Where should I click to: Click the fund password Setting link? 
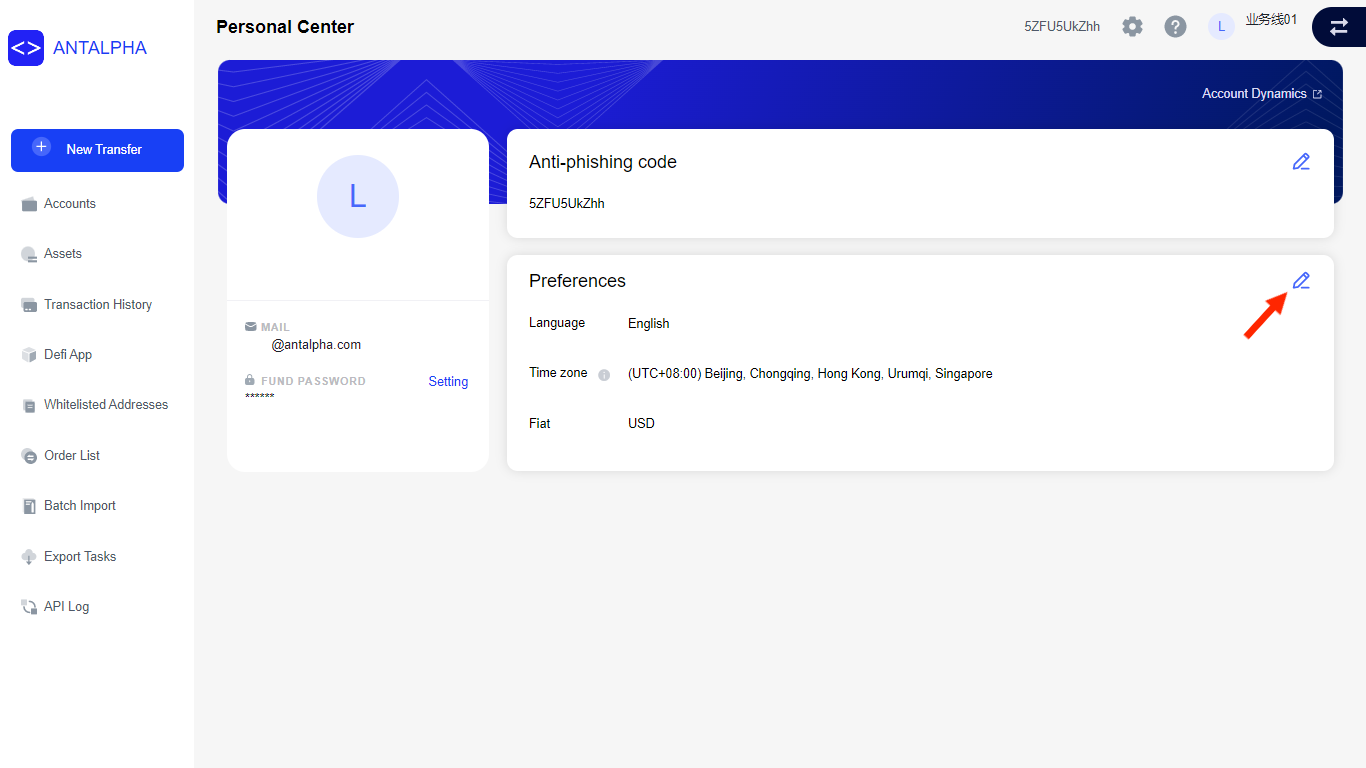point(447,381)
